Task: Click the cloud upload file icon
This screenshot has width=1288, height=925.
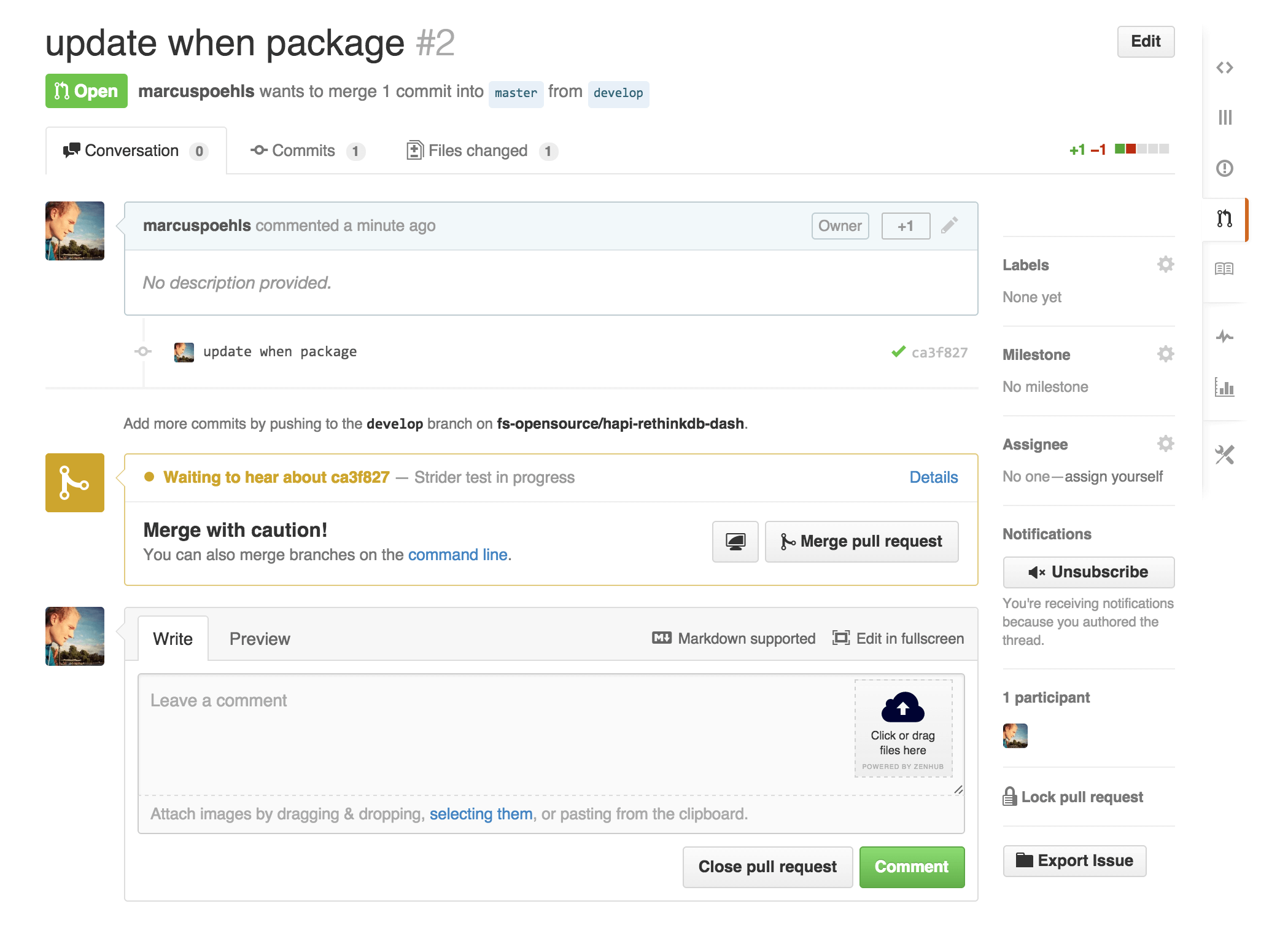Action: (902, 707)
